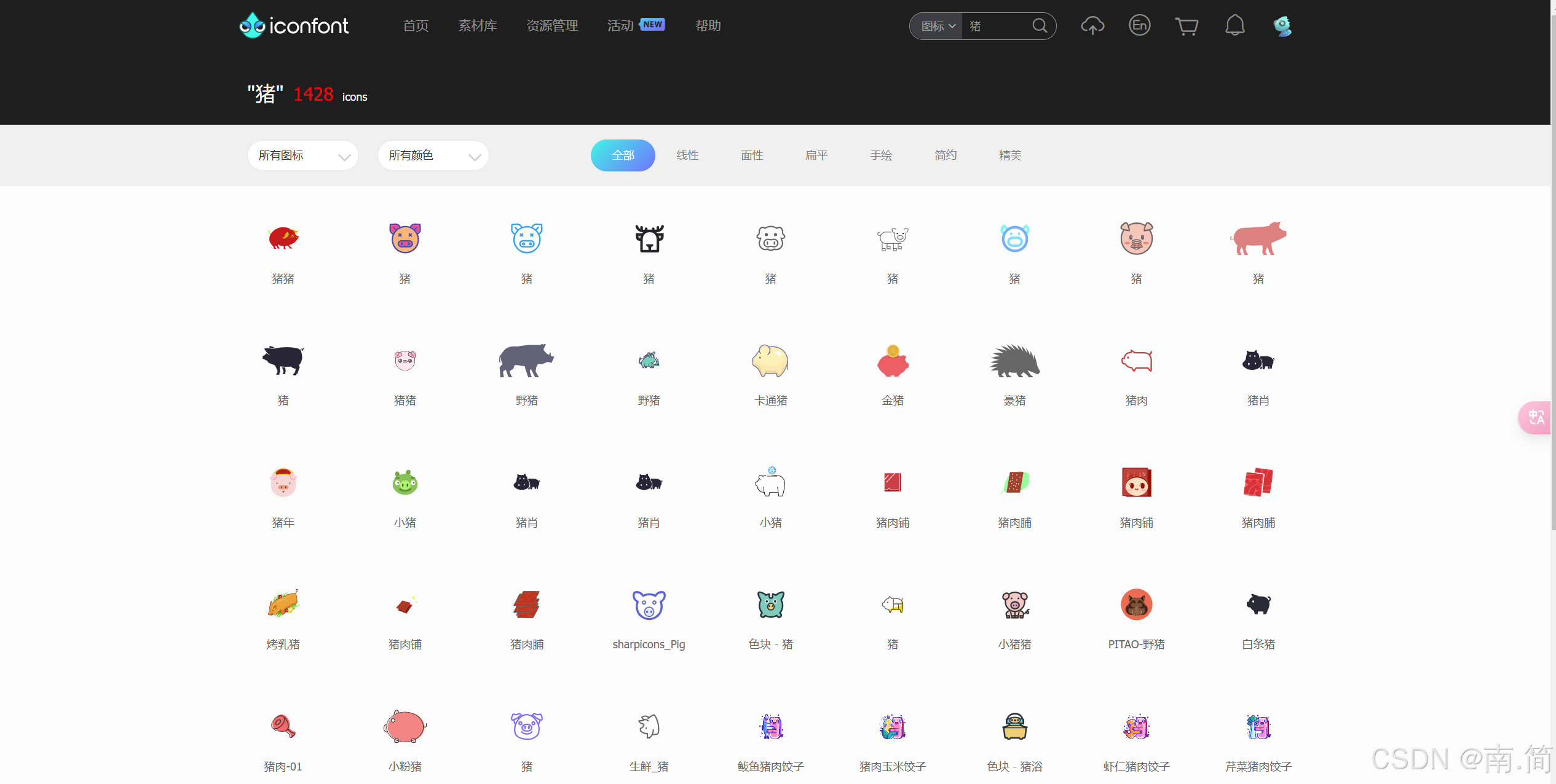Activate the 全部 filter pill

pyautogui.click(x=623, y=155)
